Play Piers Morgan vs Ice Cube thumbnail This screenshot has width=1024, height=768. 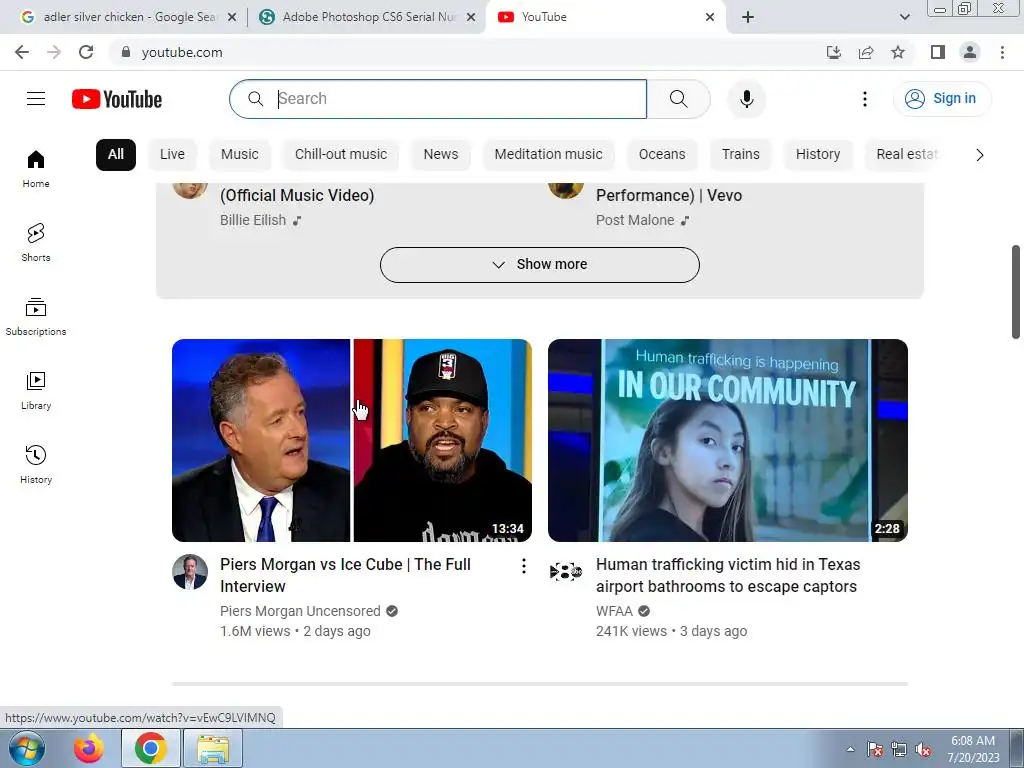pos(352,440)
